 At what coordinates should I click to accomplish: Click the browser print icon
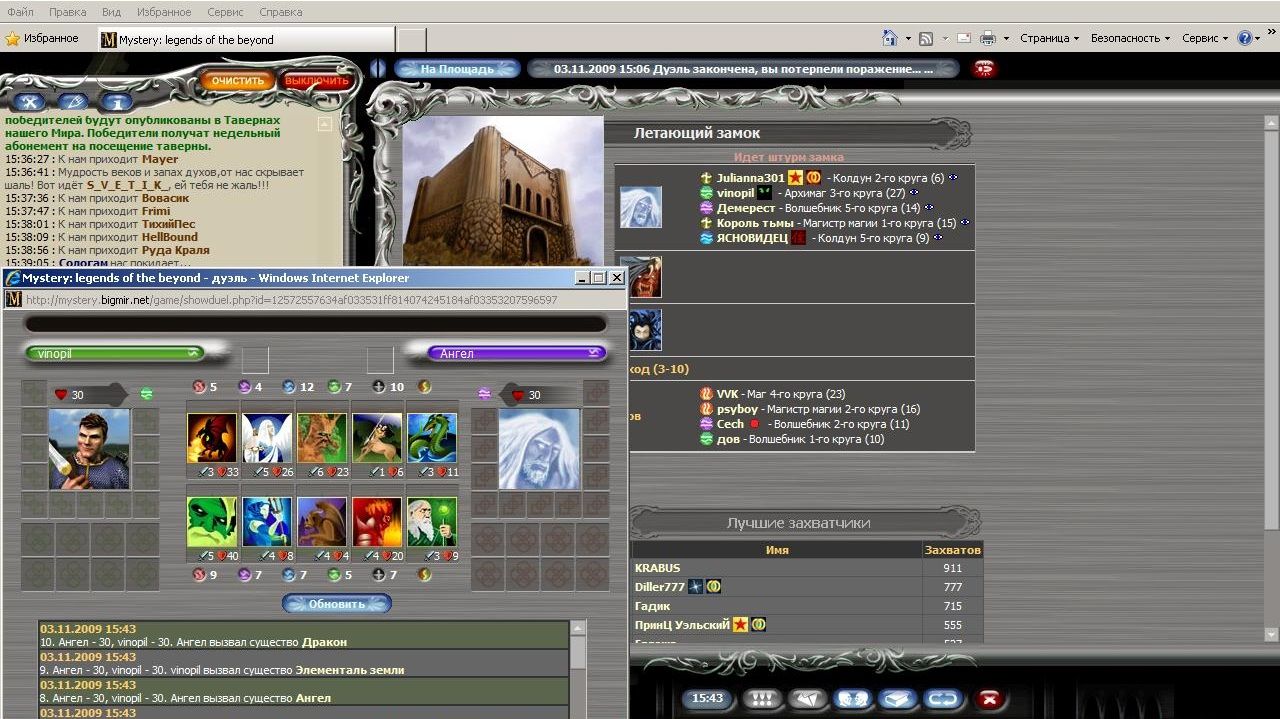tap(987, 39)
